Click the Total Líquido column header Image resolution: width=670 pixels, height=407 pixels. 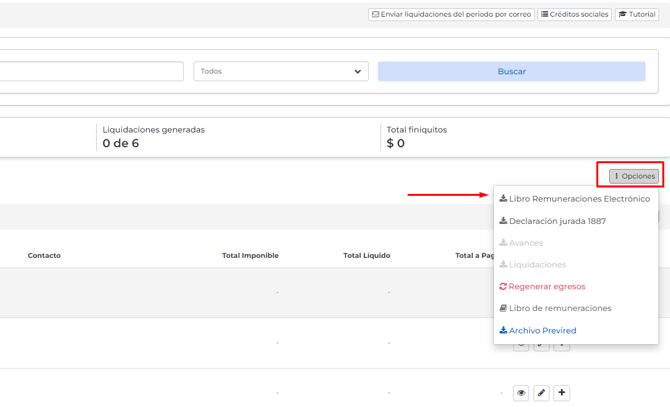[x=366, y=256]
